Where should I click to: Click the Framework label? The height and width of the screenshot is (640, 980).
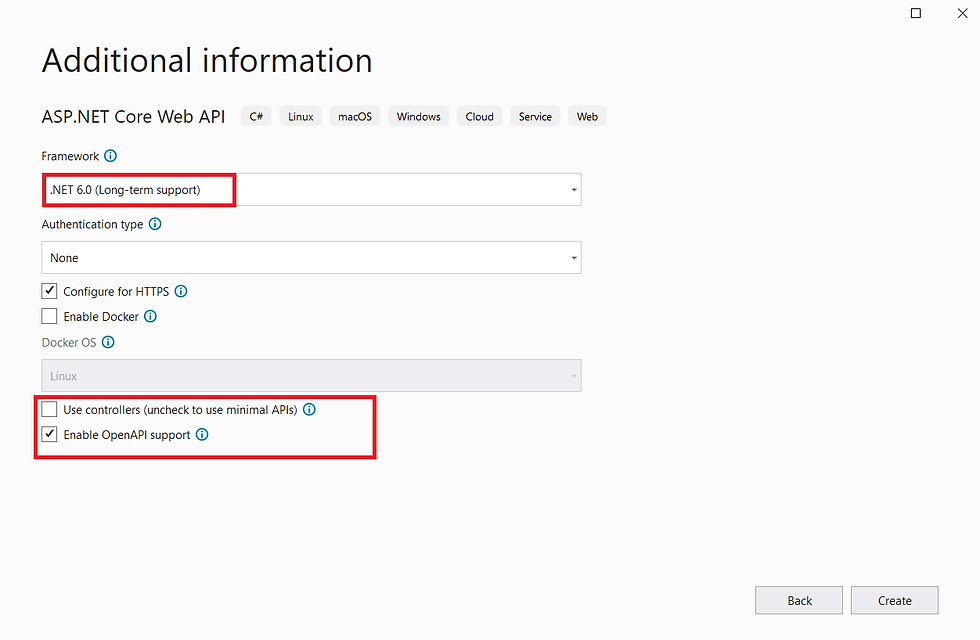coord(70,156)
